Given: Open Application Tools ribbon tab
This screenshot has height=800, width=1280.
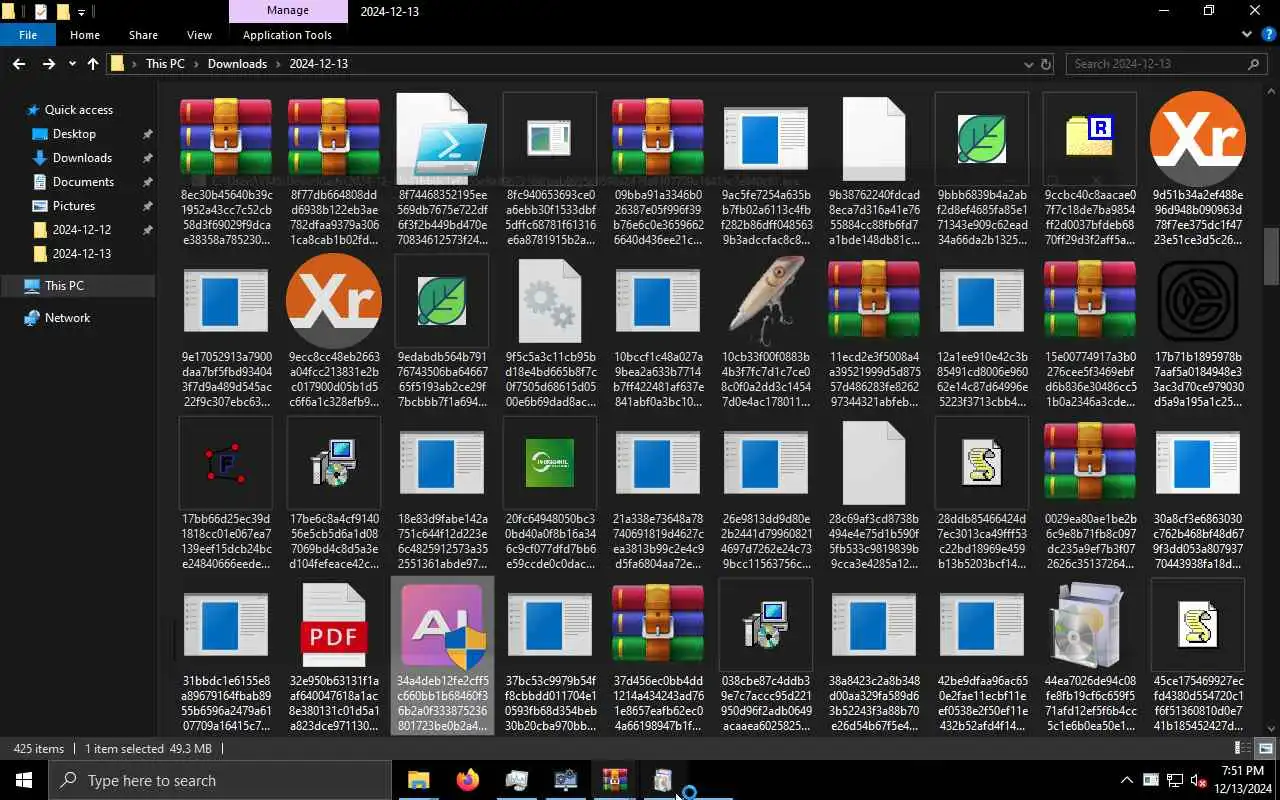Looking at the screenshot, I should 287,35.
